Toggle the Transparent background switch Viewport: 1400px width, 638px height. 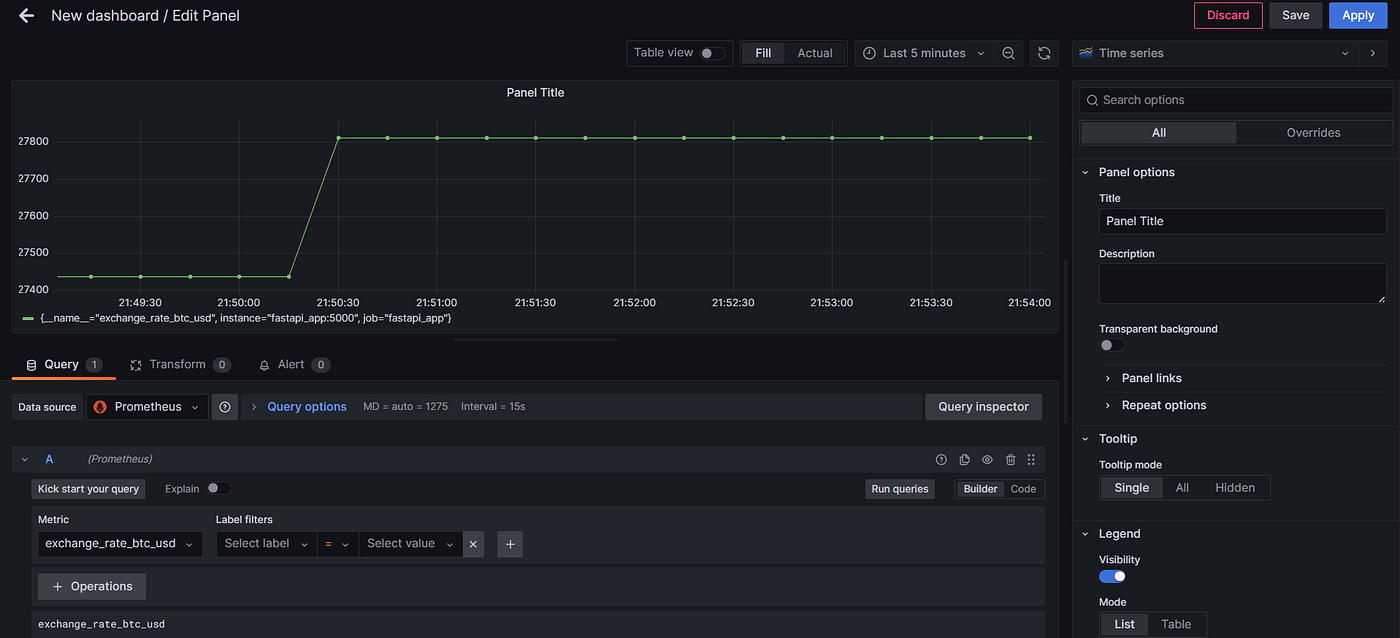(x=1112, y=345)
